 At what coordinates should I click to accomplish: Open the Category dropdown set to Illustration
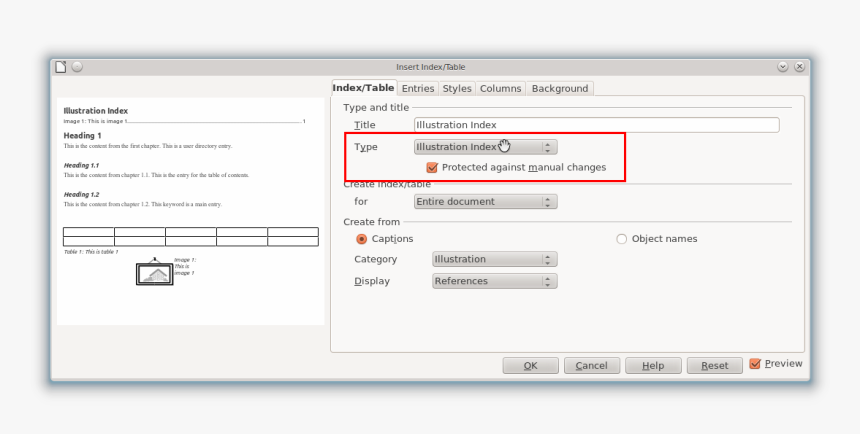495,259
